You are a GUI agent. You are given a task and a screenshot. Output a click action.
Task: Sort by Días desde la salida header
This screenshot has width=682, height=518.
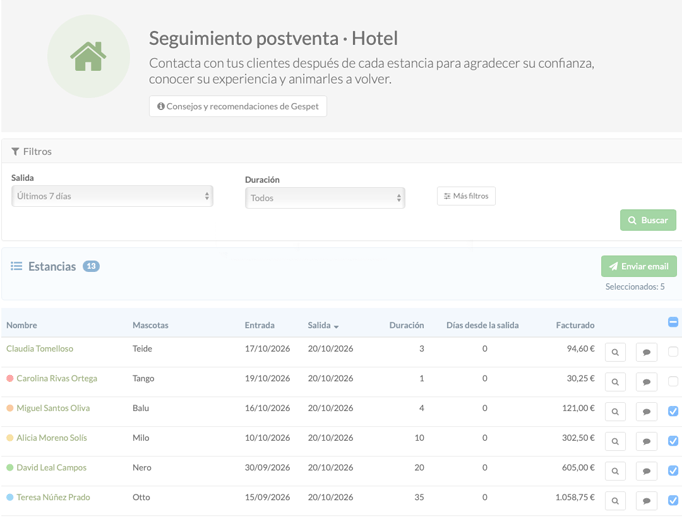coord(482,325)
